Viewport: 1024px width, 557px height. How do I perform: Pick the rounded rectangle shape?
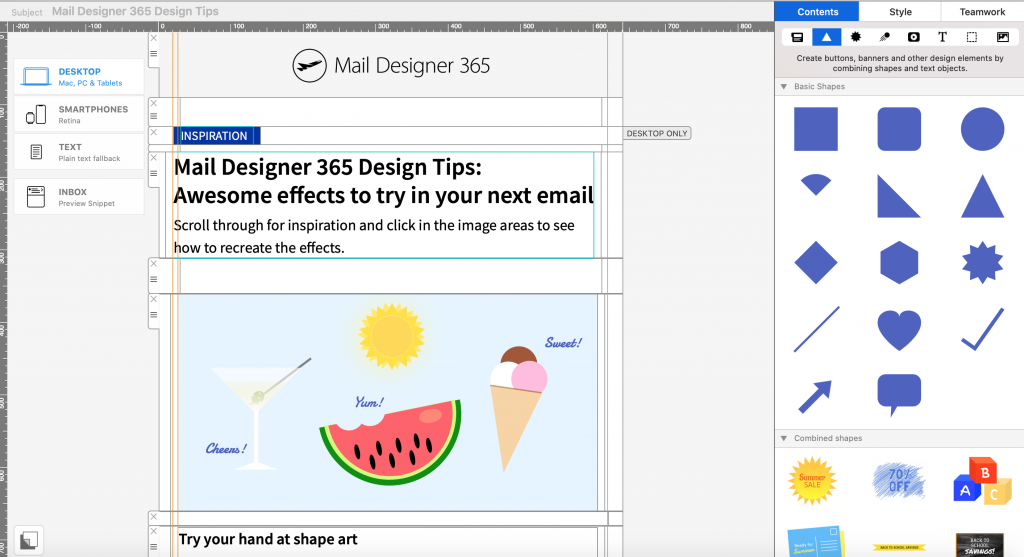coord(899,129)
